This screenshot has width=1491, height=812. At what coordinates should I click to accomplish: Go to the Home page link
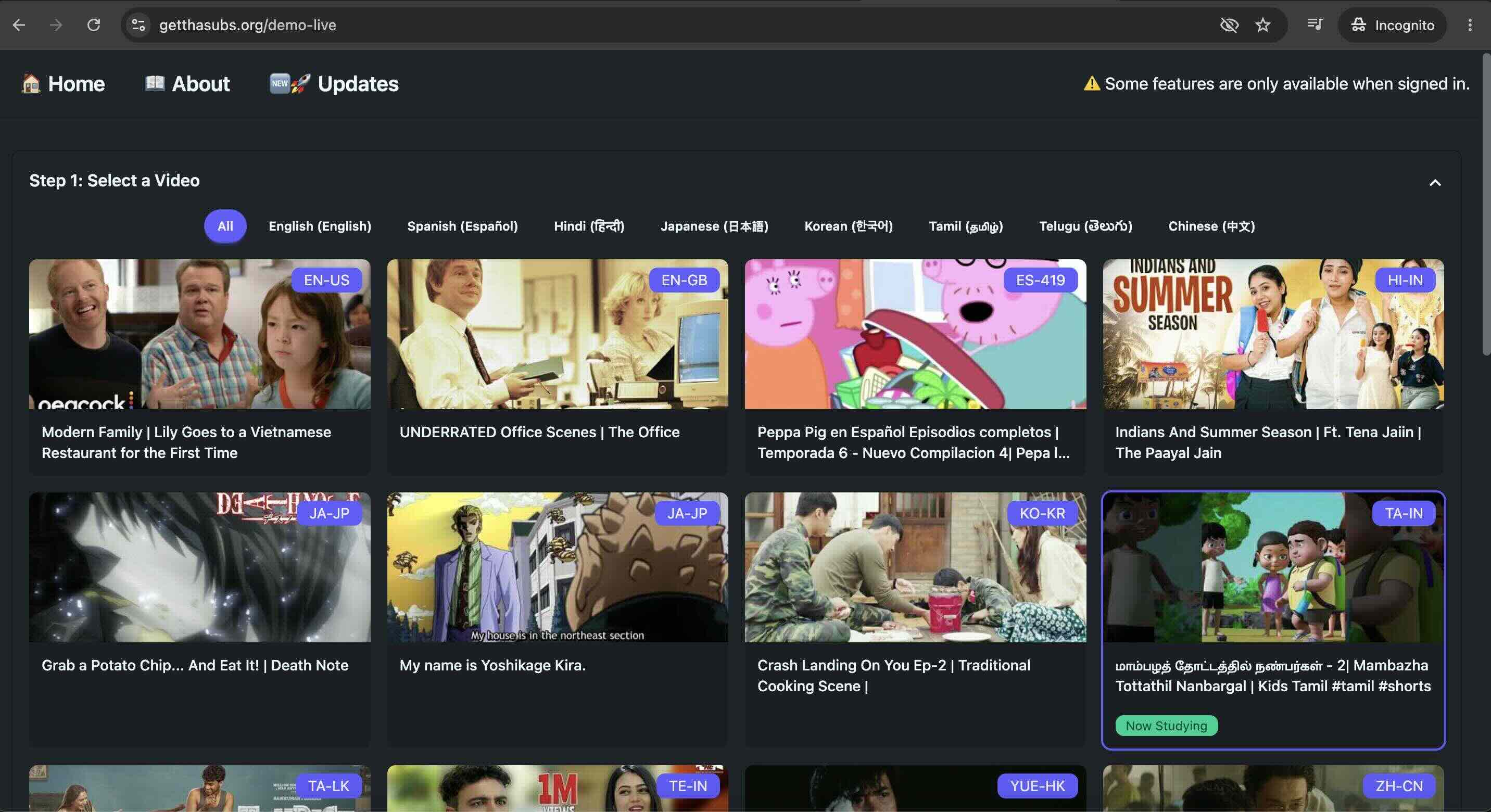tap(63, 84)
